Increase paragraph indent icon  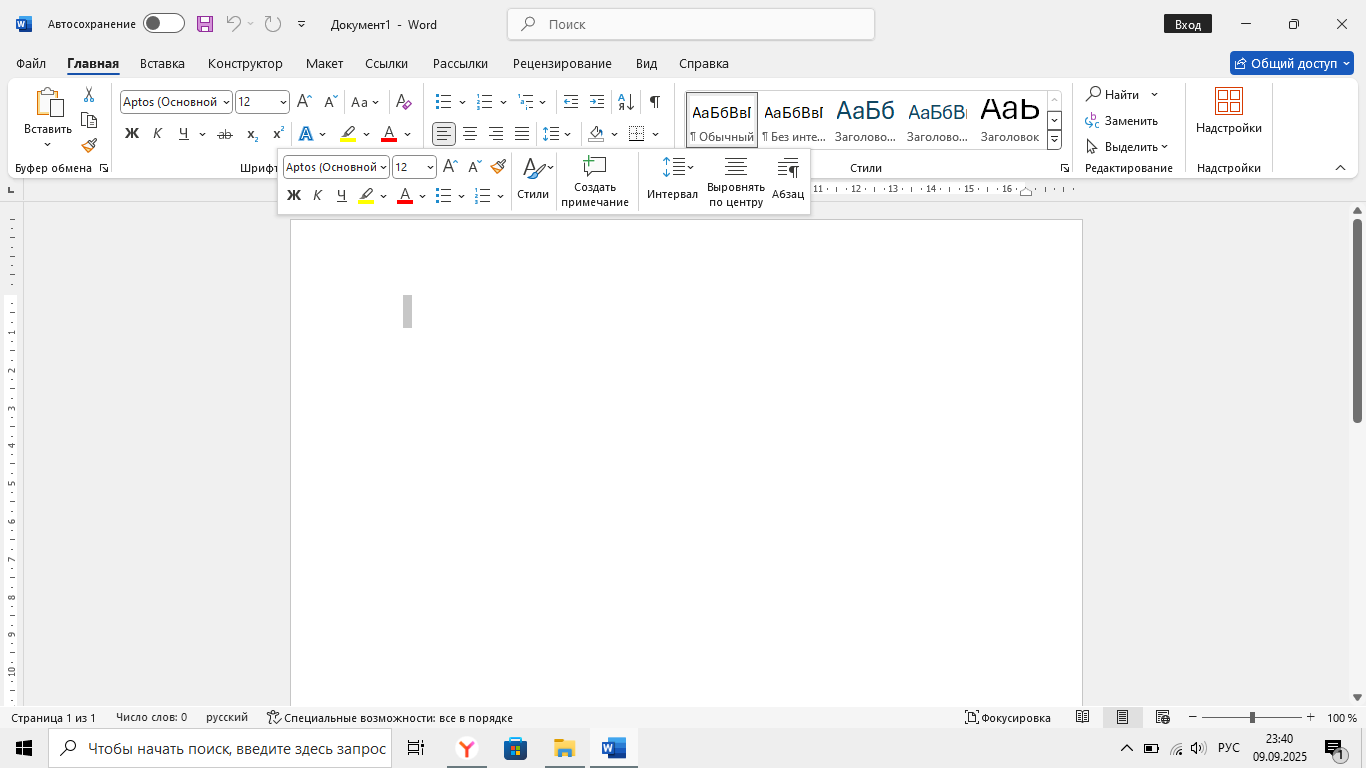[597, 102]
